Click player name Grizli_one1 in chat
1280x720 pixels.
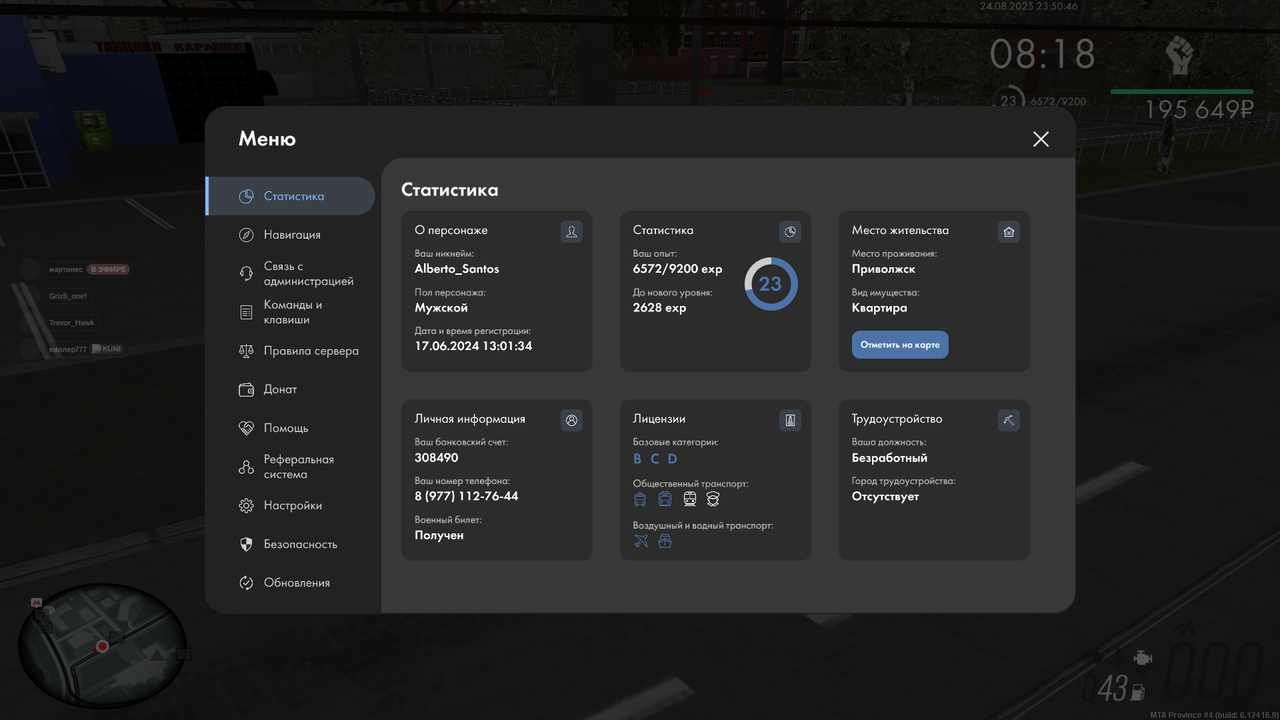[x=68, y=296]
